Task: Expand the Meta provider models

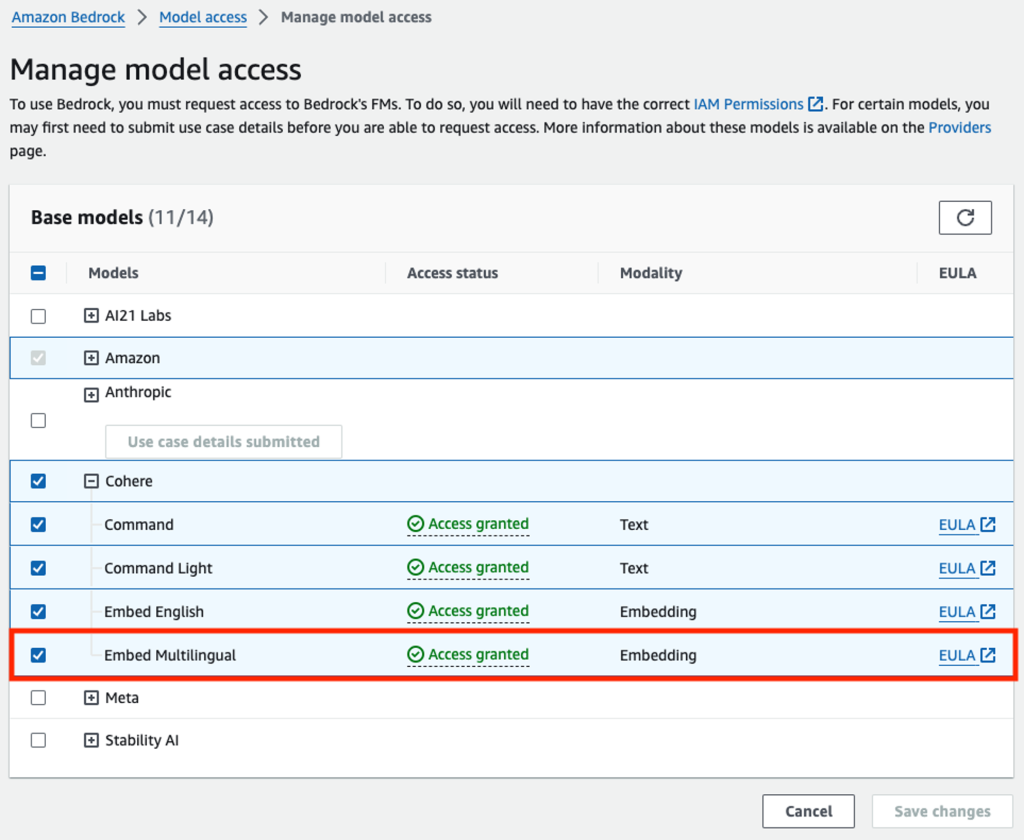Action: (x=91, y=698)
